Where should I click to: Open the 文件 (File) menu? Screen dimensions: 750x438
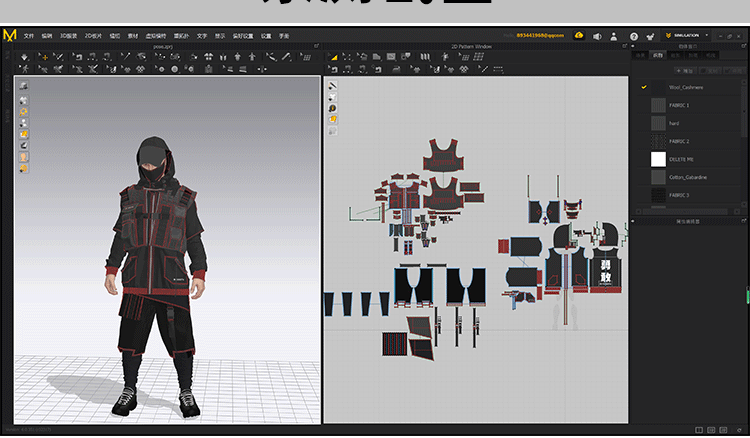(x=28, y=36)
